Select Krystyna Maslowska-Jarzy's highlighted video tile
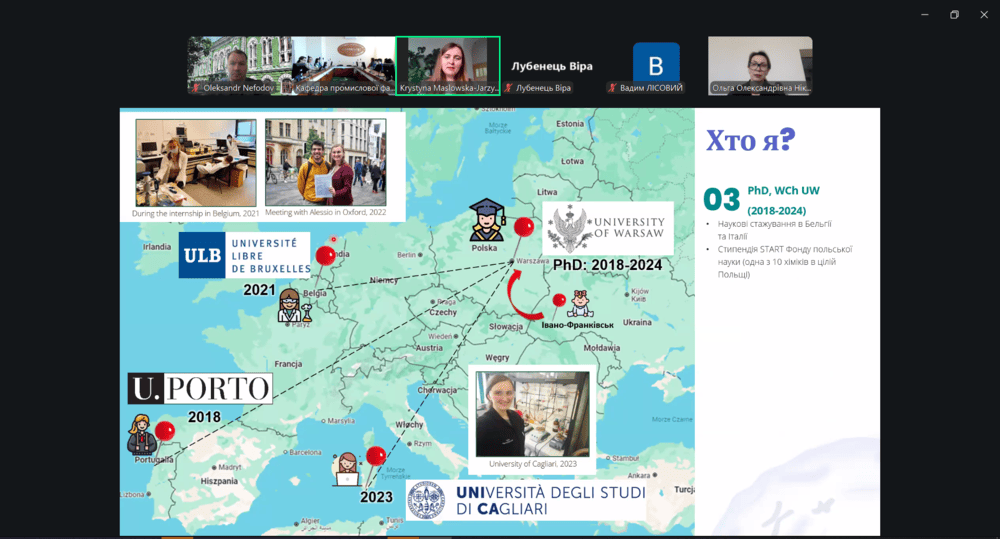The width and height of the screenshot is (1000, 539). pos(448,66)
